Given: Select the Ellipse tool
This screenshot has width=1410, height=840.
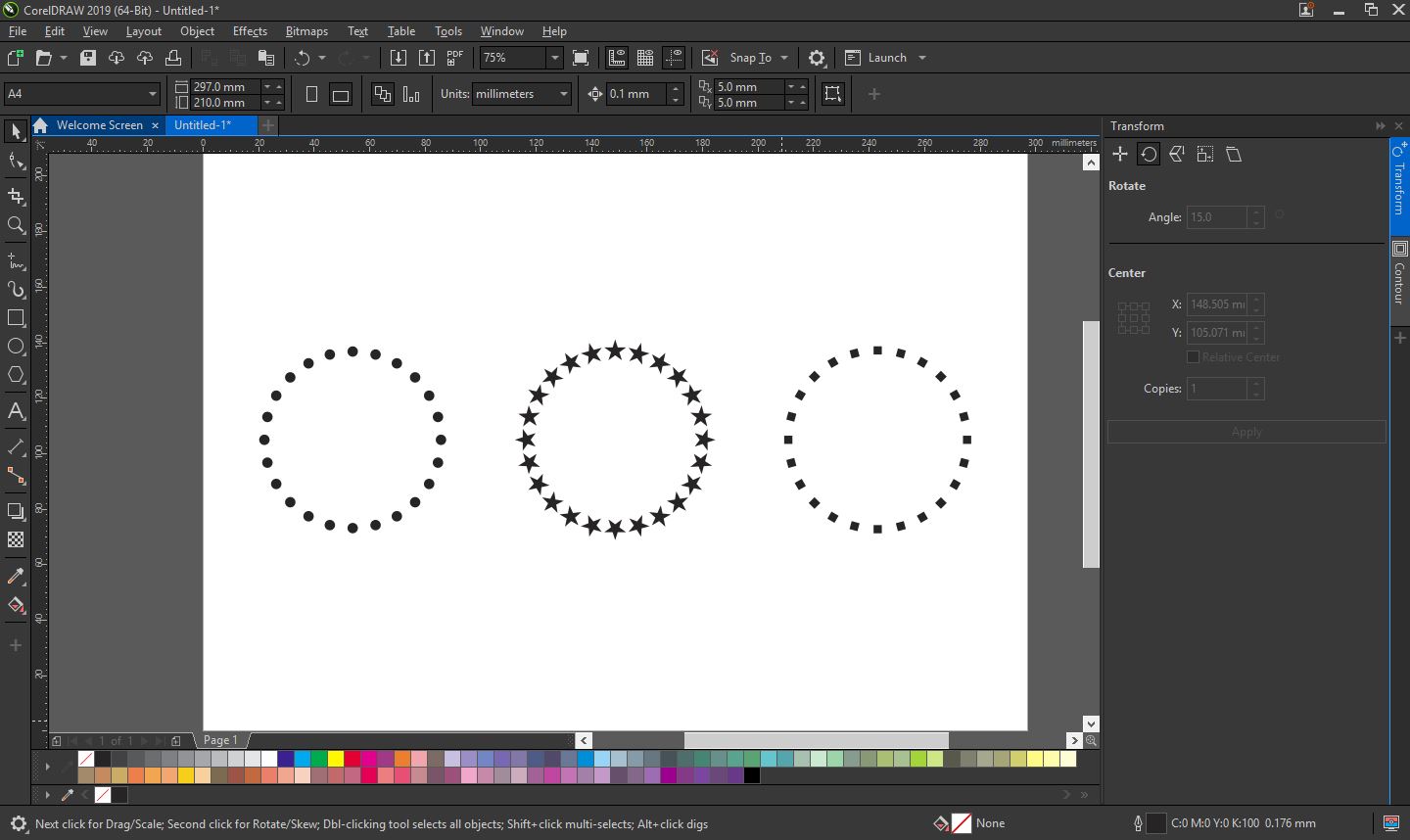Looking at the screenshot, I should [x=16, y=347].
